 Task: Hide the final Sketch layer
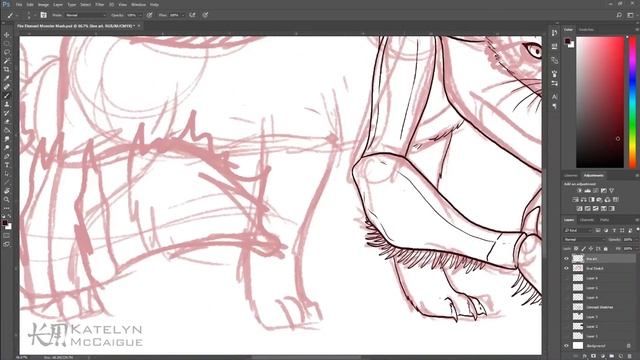(566, 268)
